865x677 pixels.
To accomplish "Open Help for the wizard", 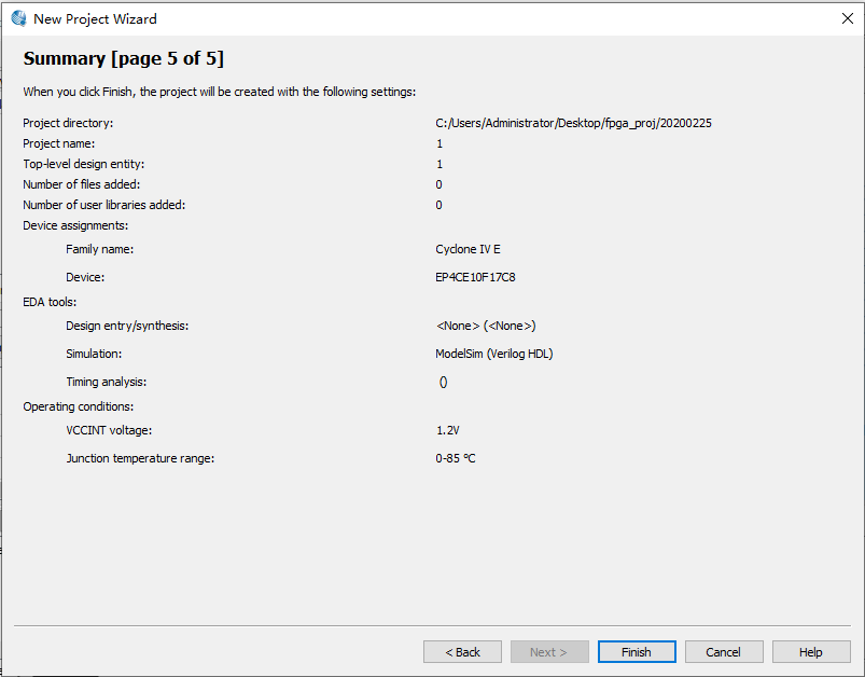I will (810, 652).
